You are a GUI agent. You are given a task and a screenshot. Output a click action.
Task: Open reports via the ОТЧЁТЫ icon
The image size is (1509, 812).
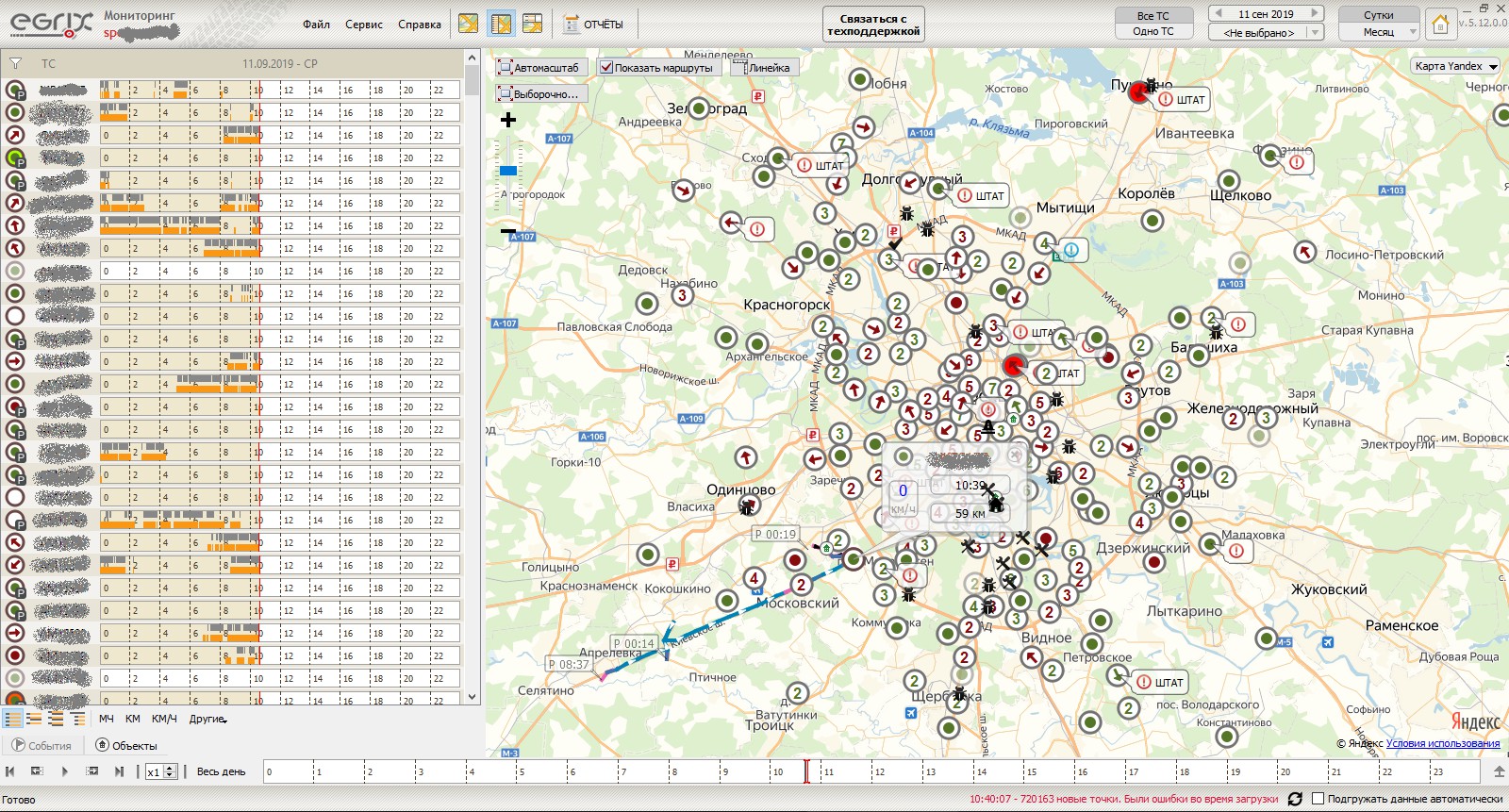point(594,25)
